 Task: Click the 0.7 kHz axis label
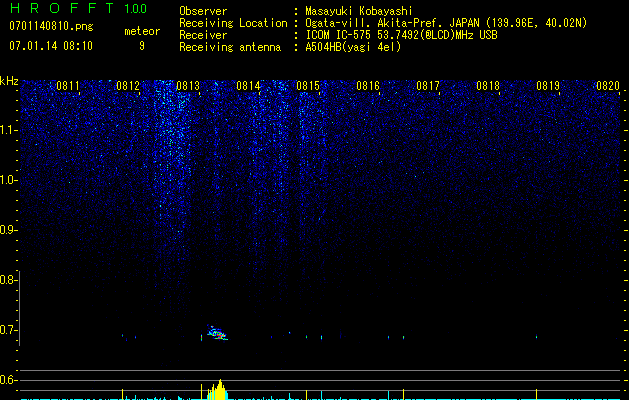pyautogui.click(x=8, y=330)
